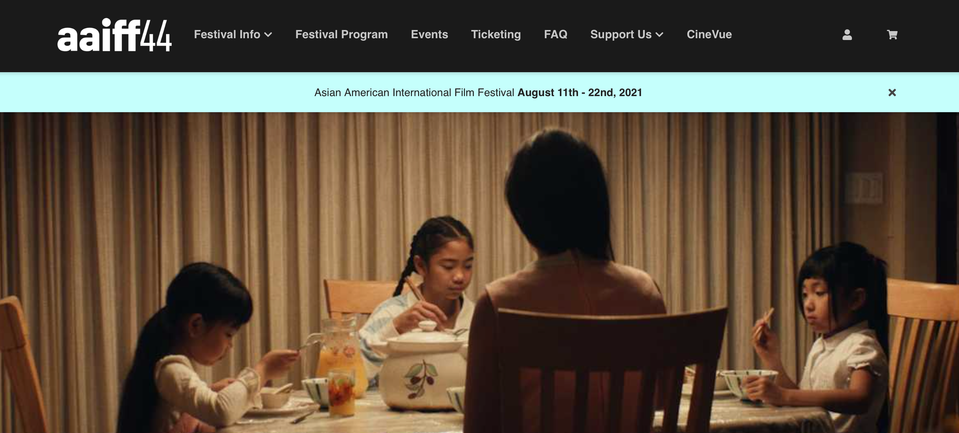Open the Events nav item

coord(429,35)
